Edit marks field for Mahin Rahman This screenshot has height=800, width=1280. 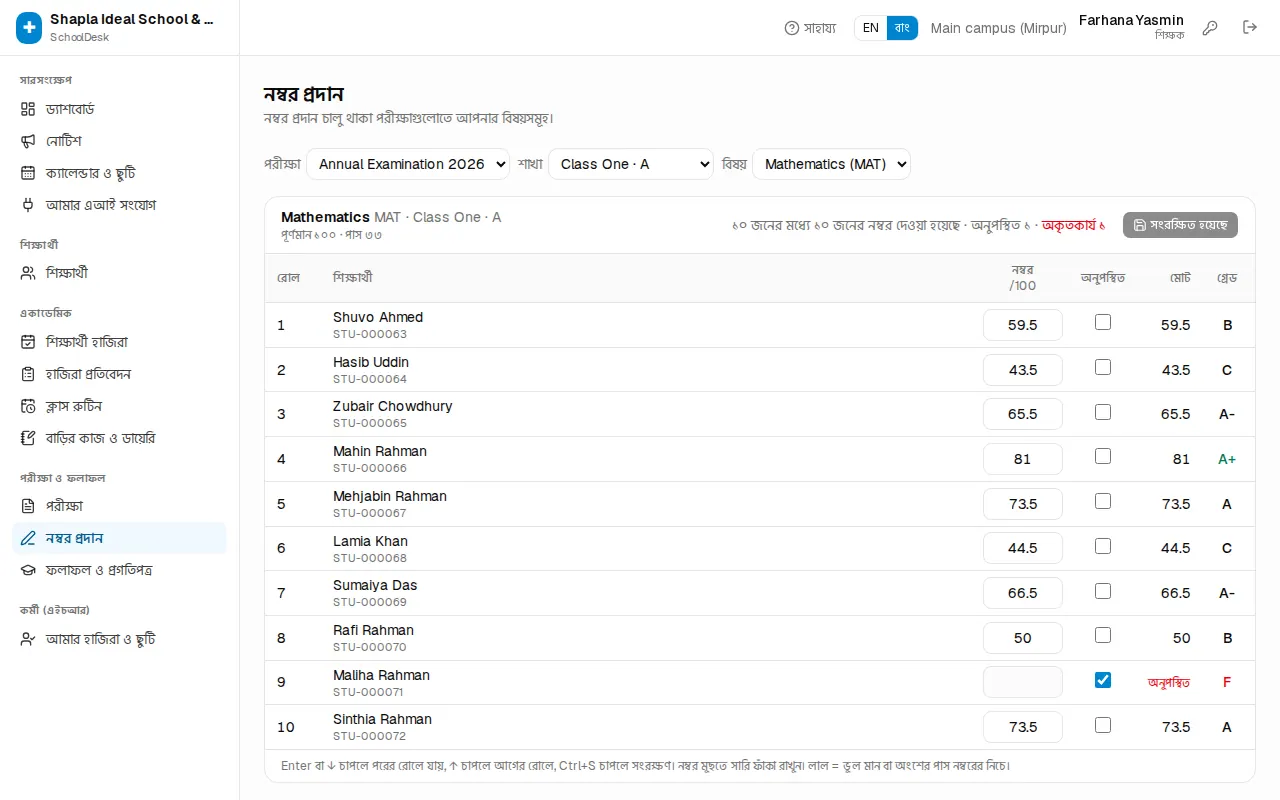1023,459
